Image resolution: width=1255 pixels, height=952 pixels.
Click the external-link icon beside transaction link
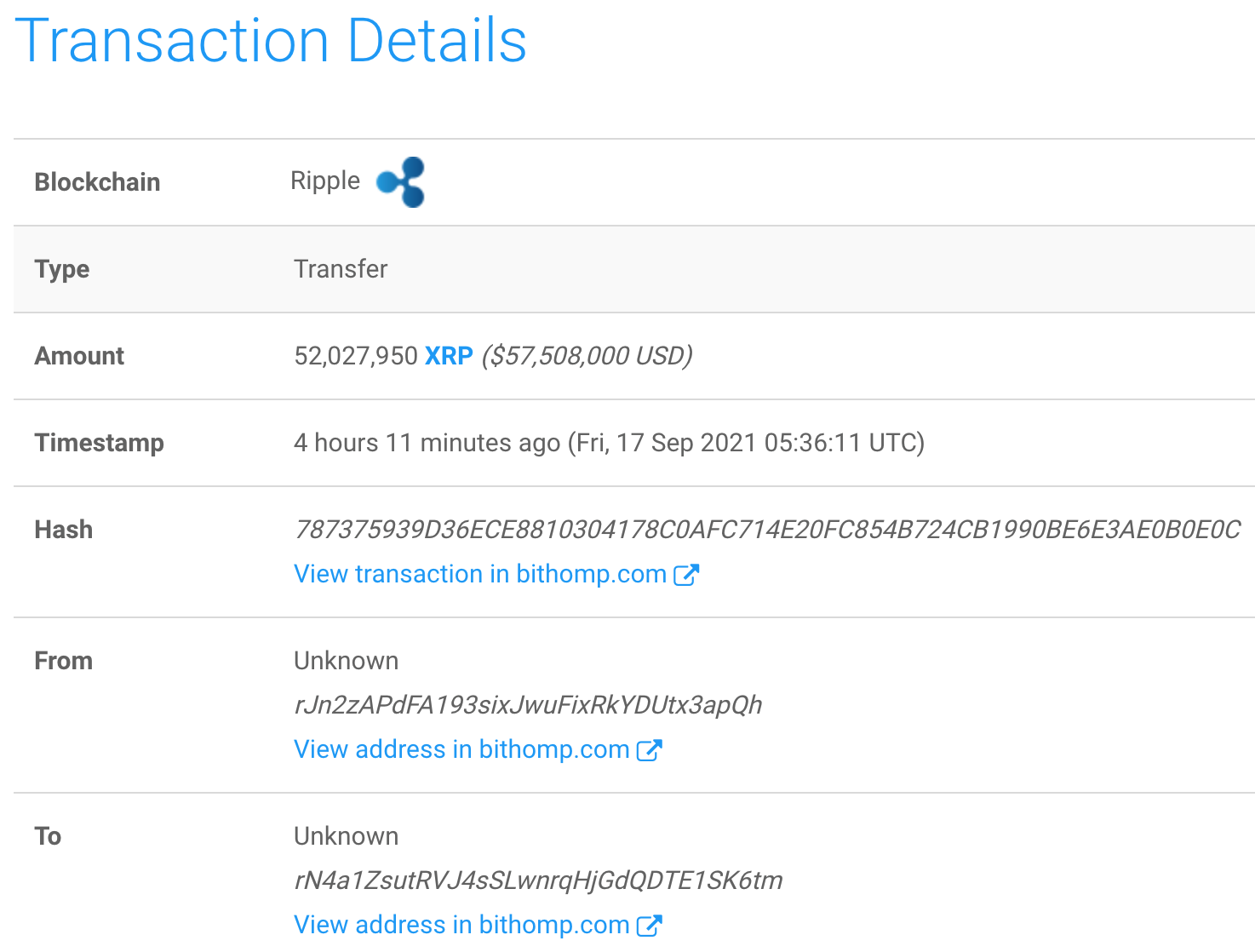click(x=686, y=574)
